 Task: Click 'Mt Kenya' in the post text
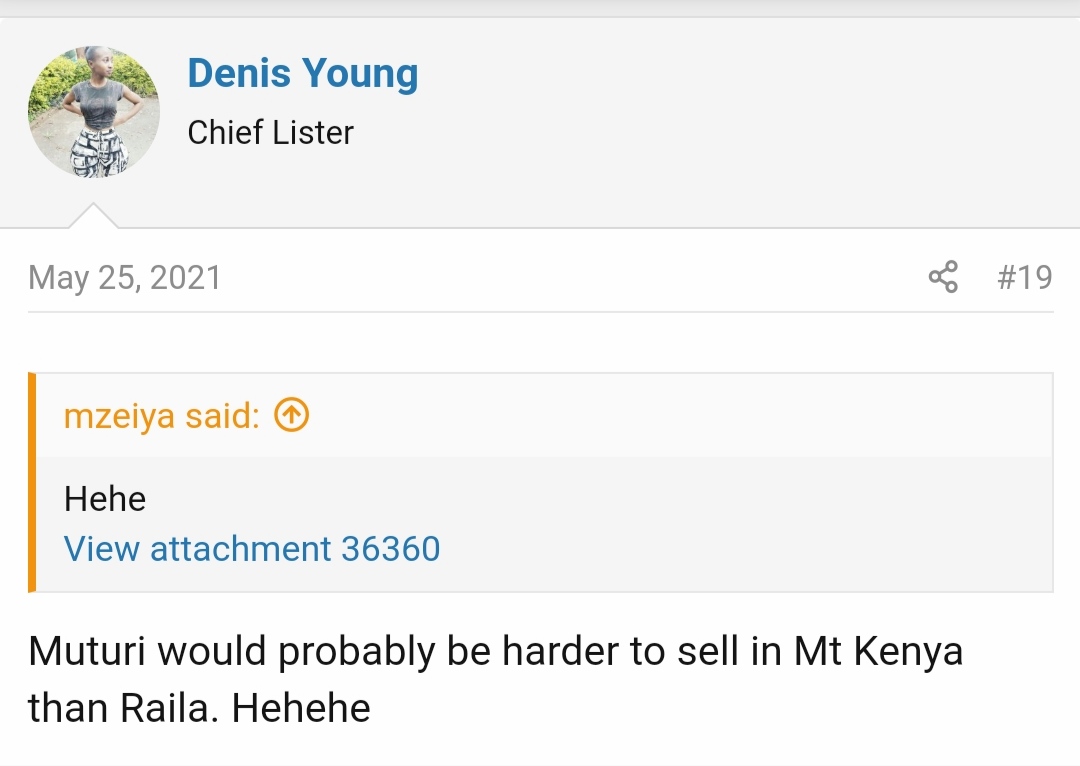pos(878,652)
